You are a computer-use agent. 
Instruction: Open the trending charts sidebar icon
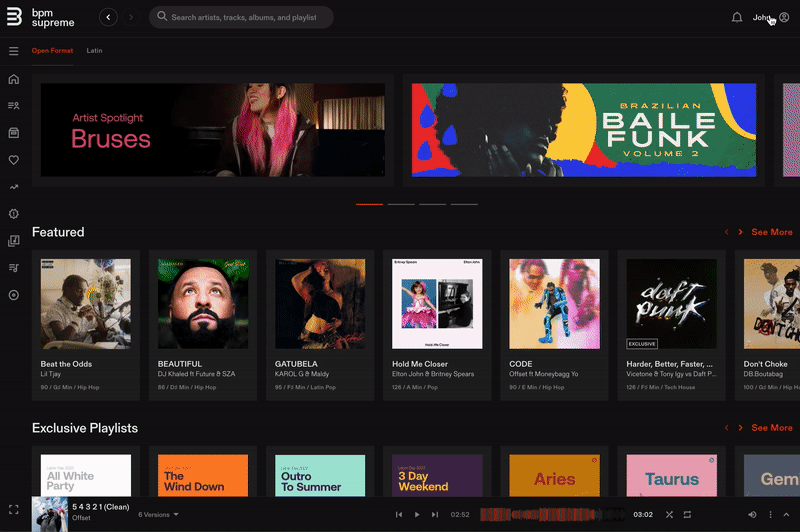click(x=14, y=187)
